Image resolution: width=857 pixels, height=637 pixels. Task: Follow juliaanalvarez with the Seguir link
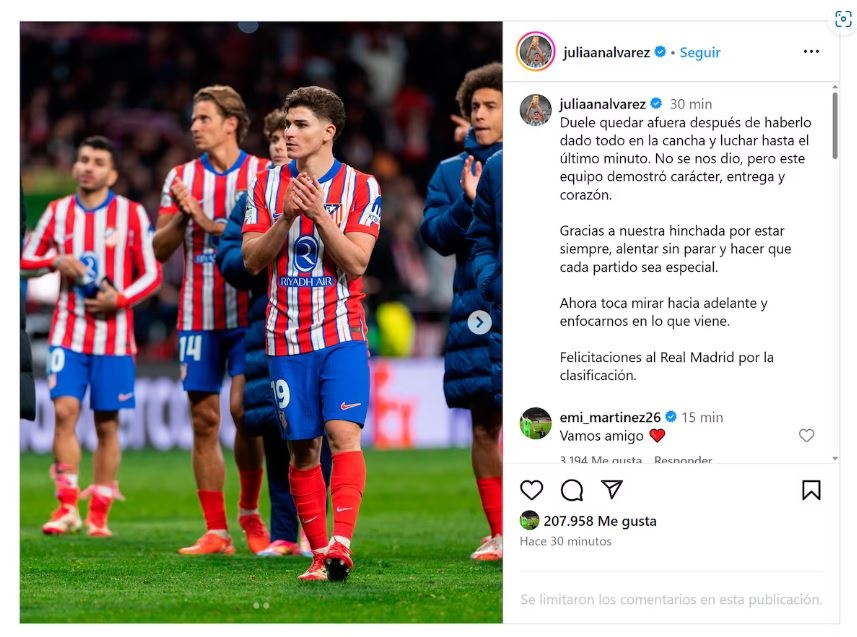[700, 52]
